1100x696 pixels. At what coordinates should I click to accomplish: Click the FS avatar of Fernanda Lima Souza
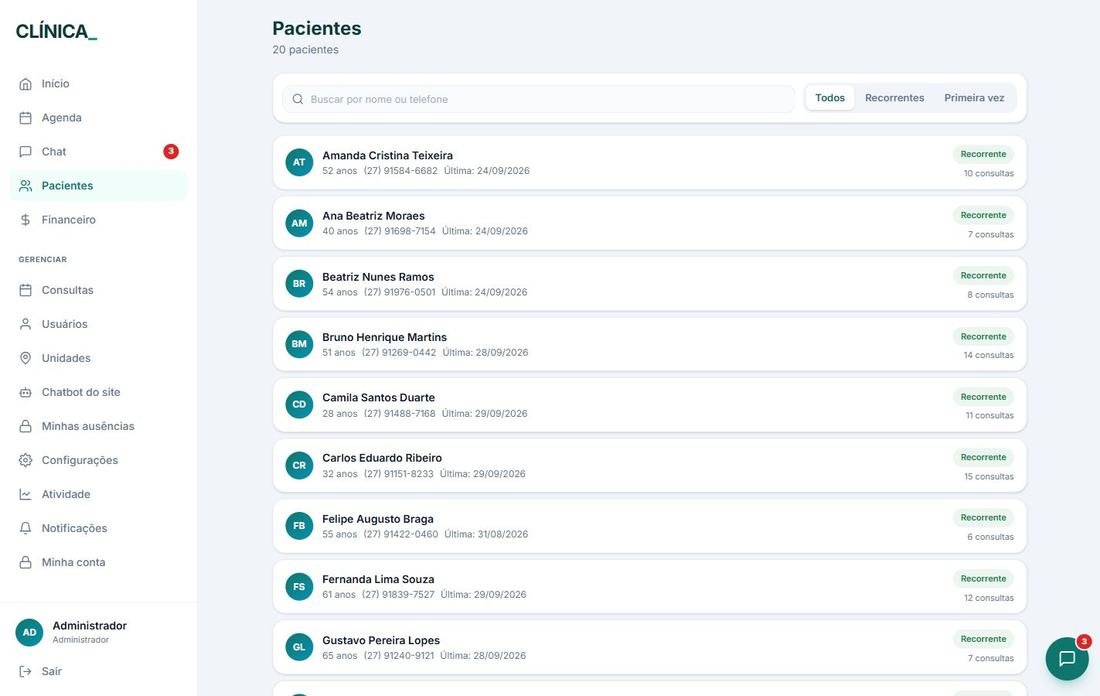(x=299, y=587)
